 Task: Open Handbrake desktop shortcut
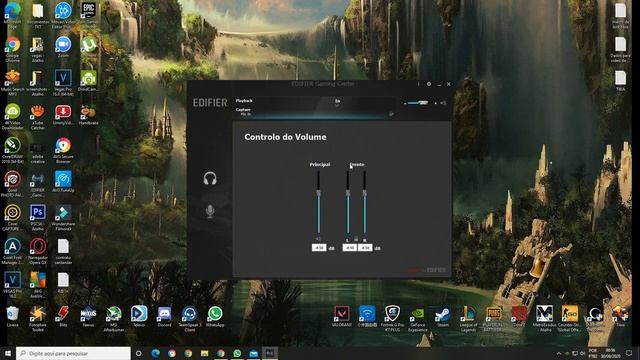pyautogui.click(x=89, y=115)
